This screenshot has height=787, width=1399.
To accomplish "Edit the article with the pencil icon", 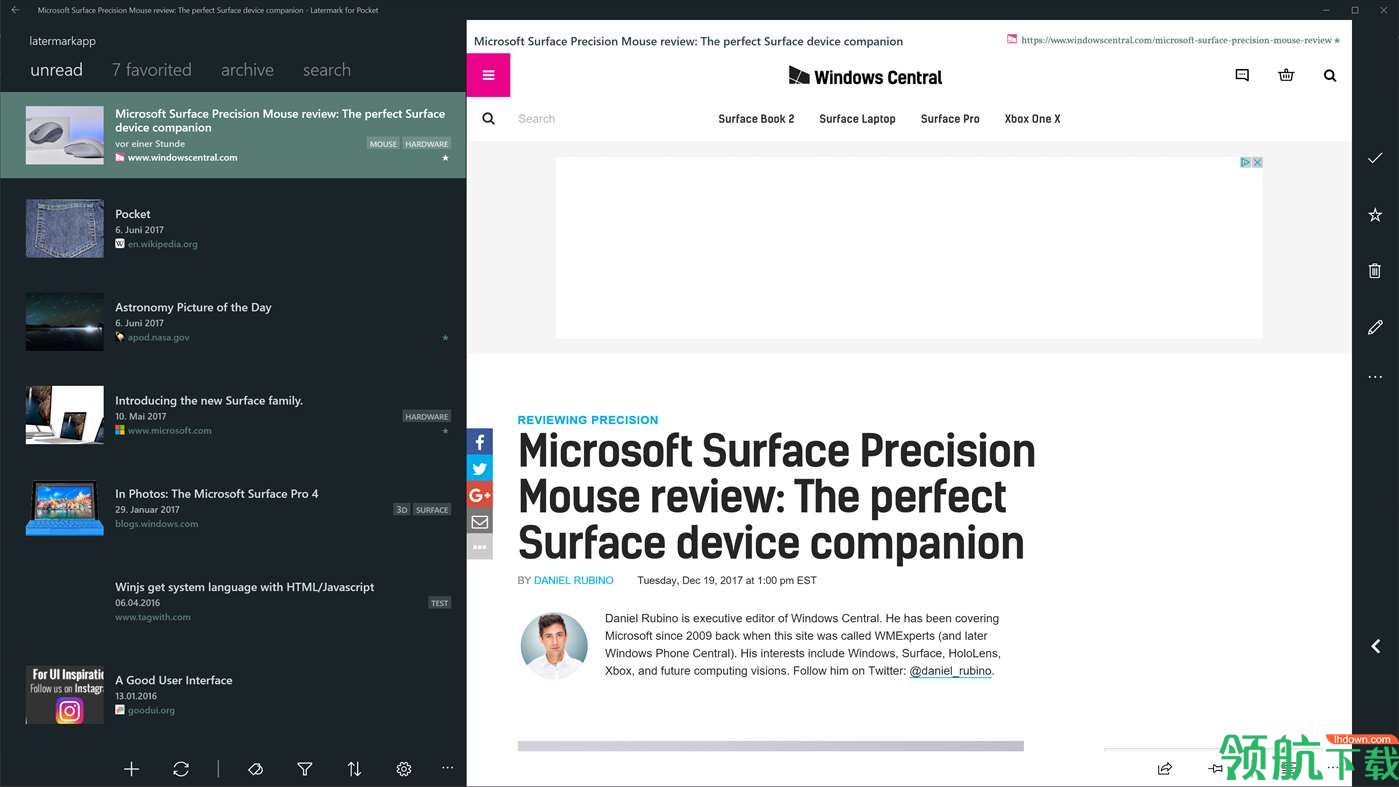I will tap(1375, 327).
